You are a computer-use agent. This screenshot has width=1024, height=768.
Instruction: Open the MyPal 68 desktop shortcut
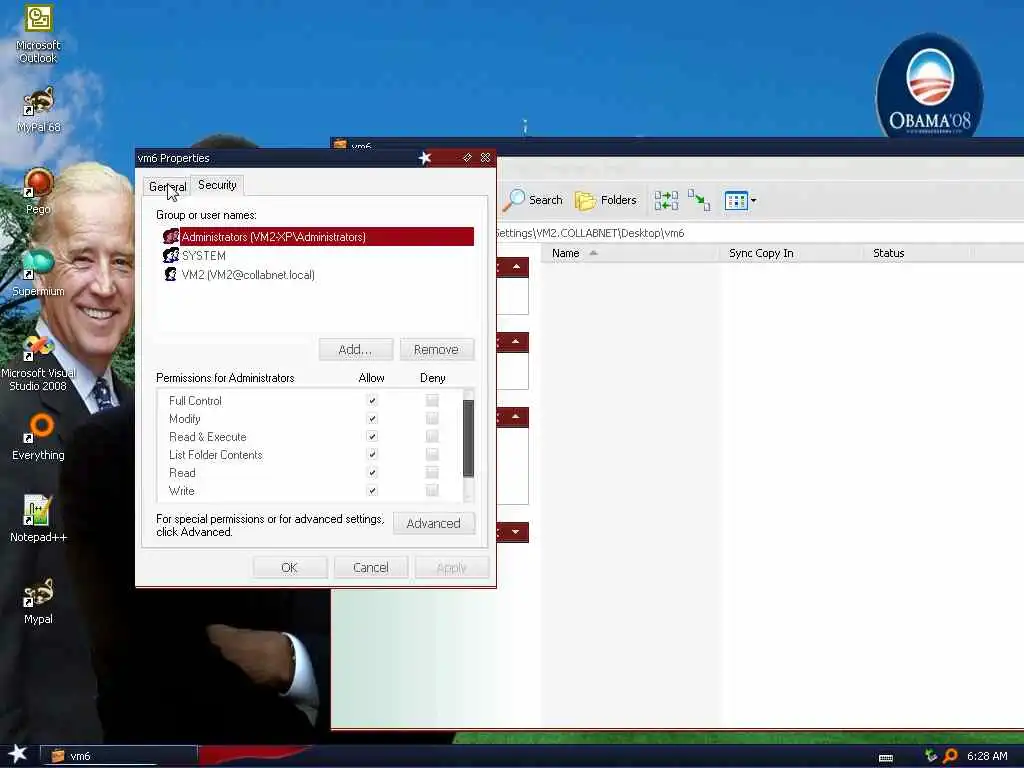38,110
